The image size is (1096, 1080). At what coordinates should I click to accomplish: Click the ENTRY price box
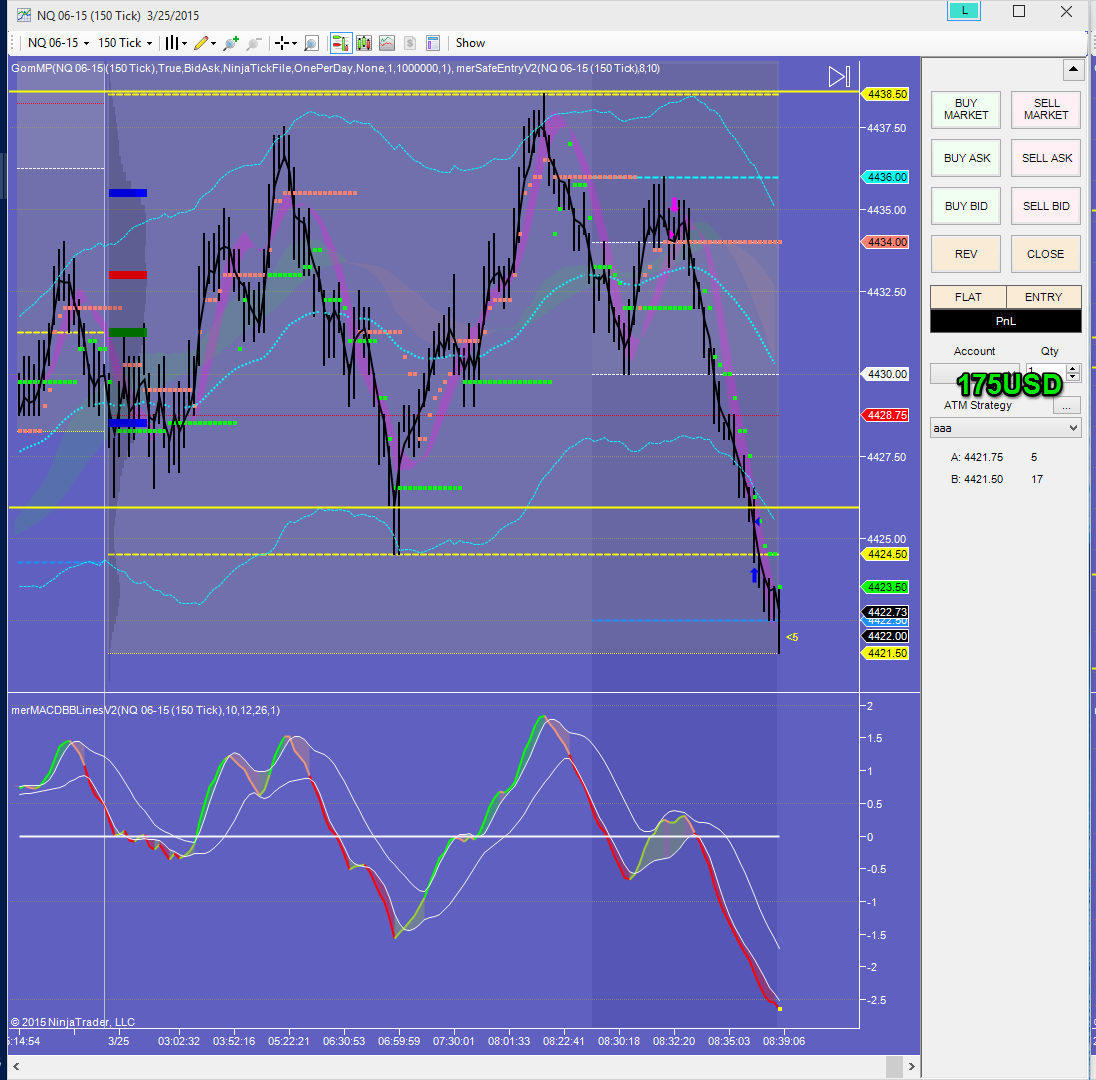pos(1044,297)
